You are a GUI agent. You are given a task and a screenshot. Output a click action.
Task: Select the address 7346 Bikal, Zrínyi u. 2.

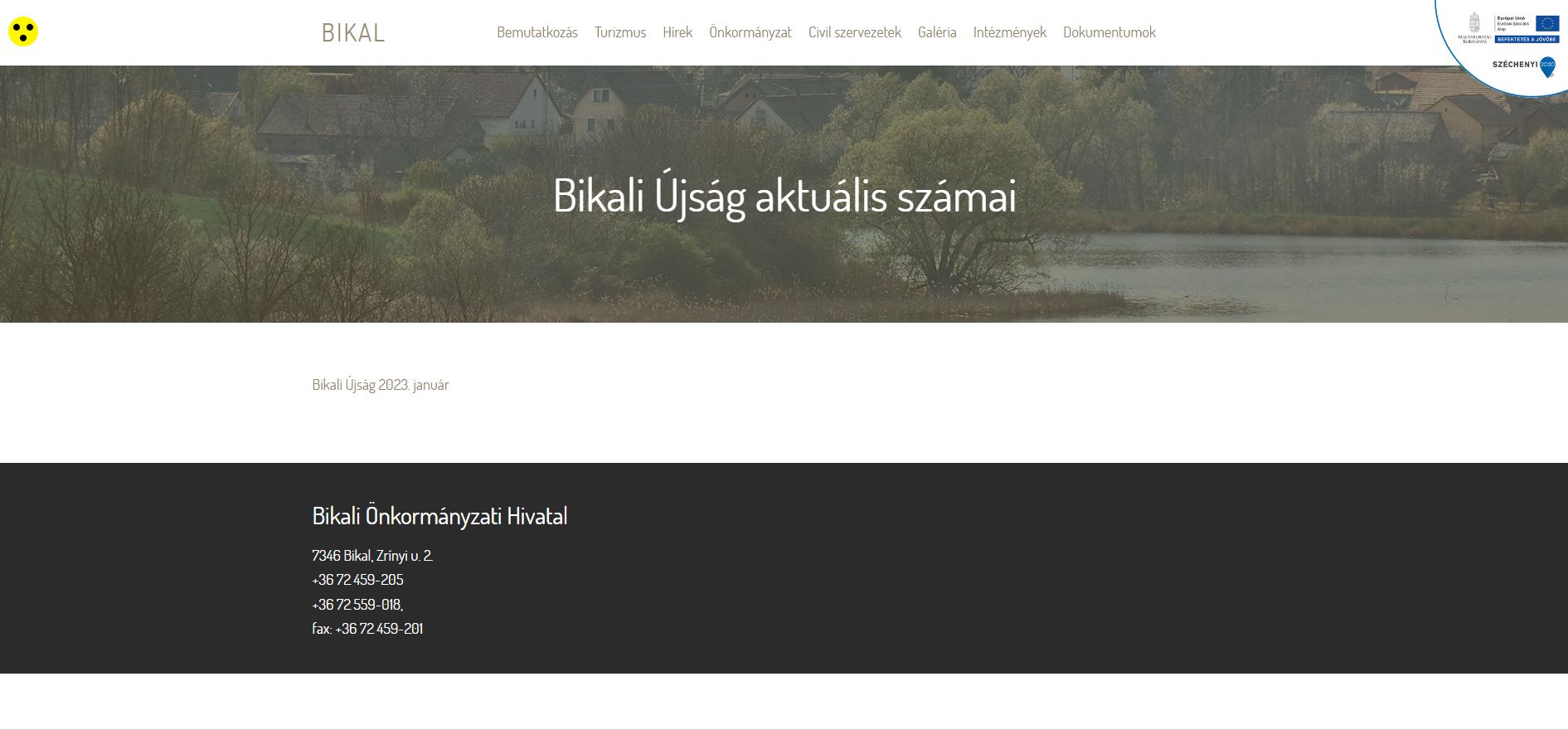pyautogui.click(x=372, y=556)
